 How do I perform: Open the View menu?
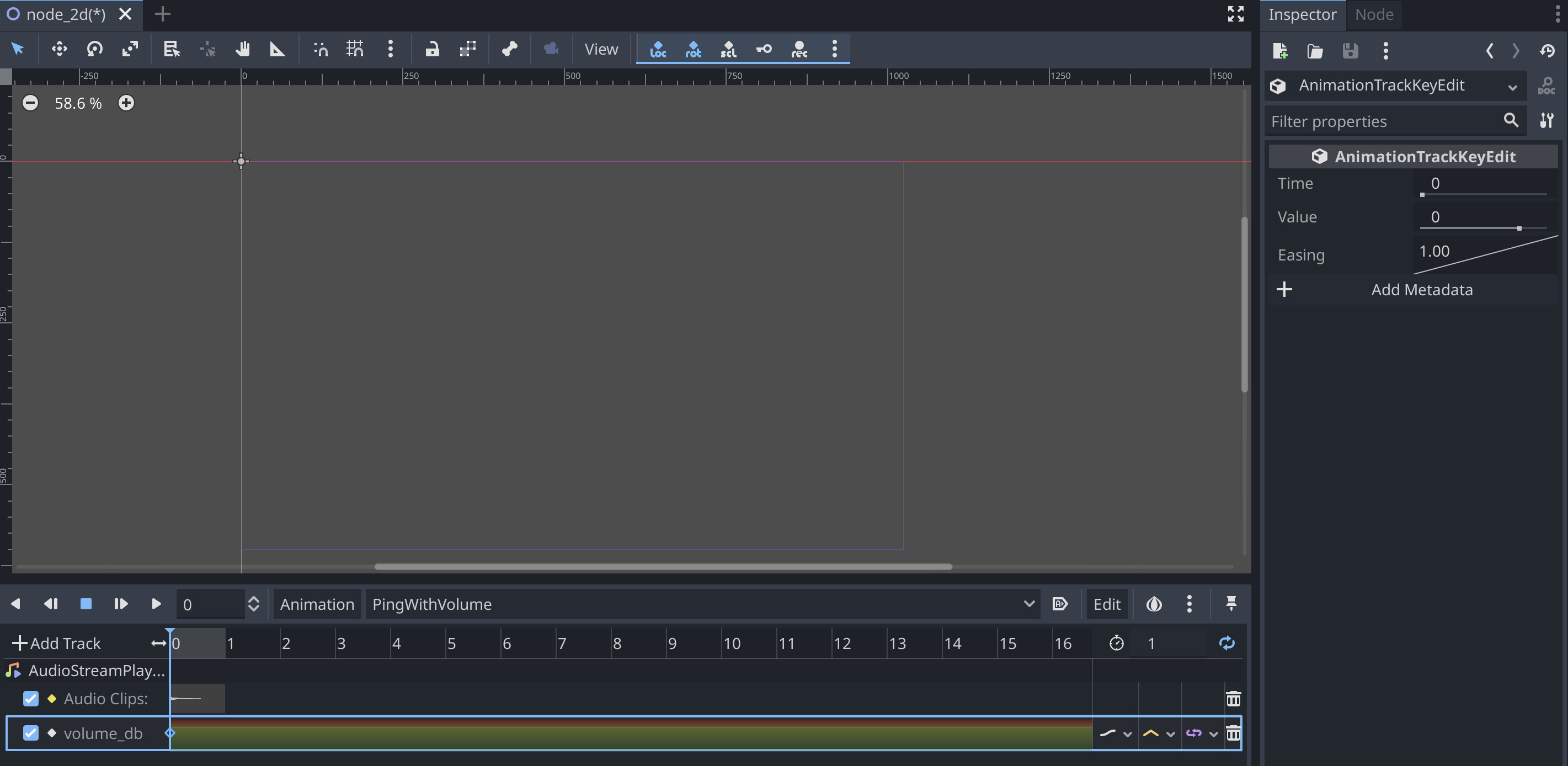pyautogui.click(x=601, y=49)
